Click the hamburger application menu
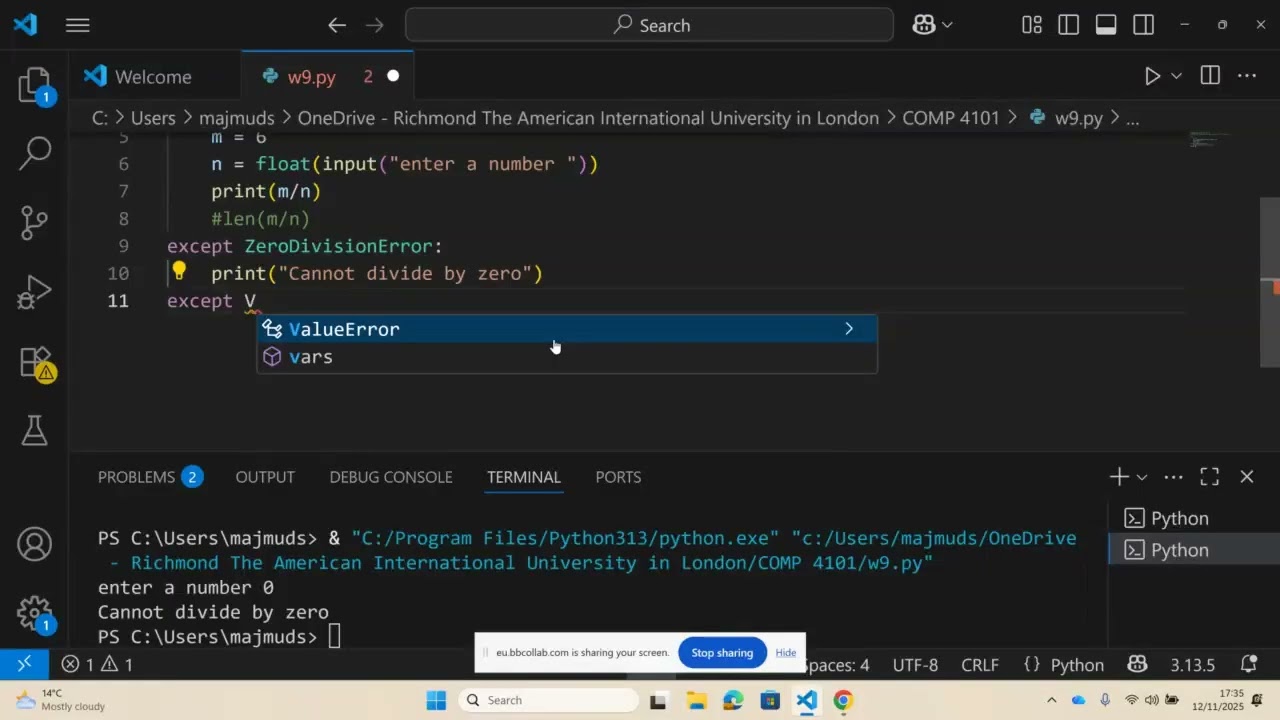The width and height of the screenshot is (1280, 720). [78, 25]
